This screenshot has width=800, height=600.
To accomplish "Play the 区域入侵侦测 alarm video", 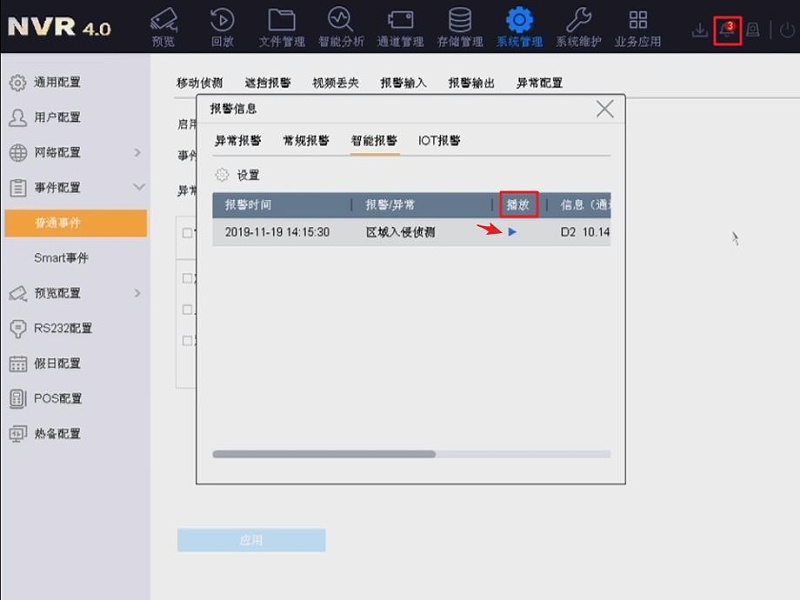I will (x=512, y=232).
